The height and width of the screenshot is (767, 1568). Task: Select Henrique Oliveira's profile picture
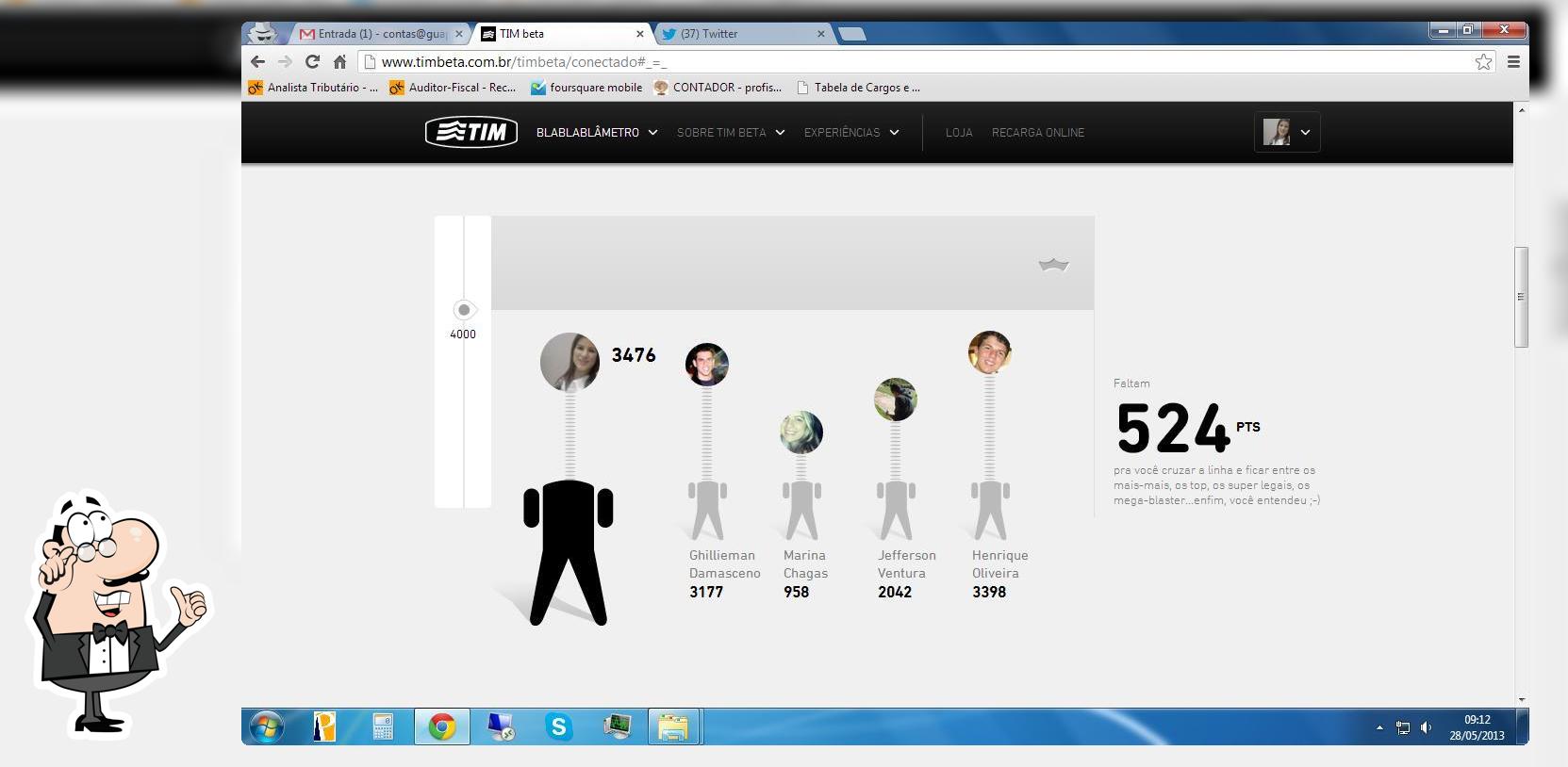(x=989, y=352)
